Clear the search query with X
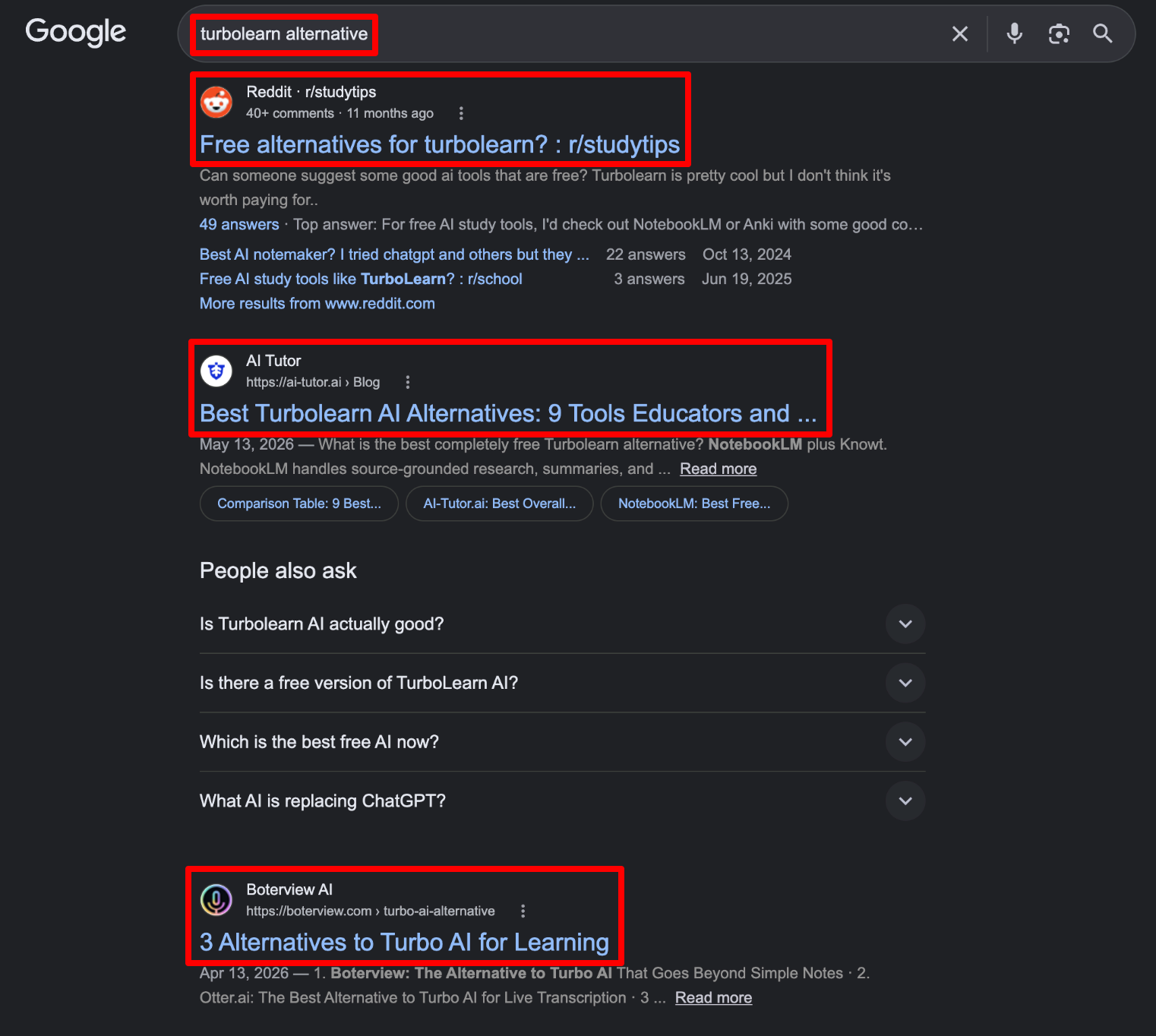Screen dimensions: 1156x1036 pos(960,33)
